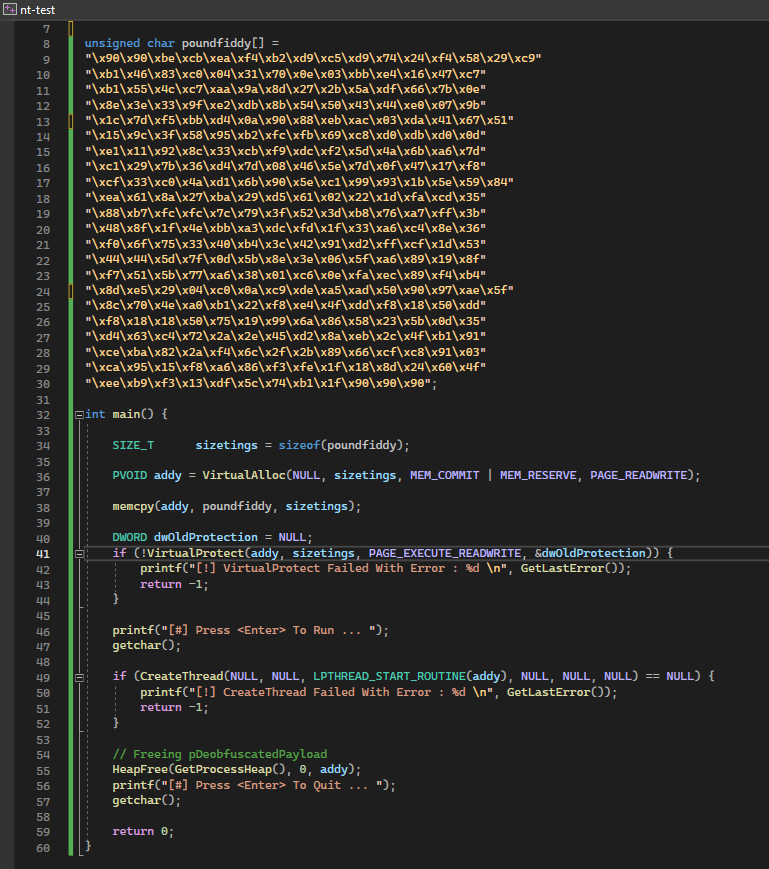Click the 'HeapFree' function call
Screen dimensions: 769x869
pos(140,769)
